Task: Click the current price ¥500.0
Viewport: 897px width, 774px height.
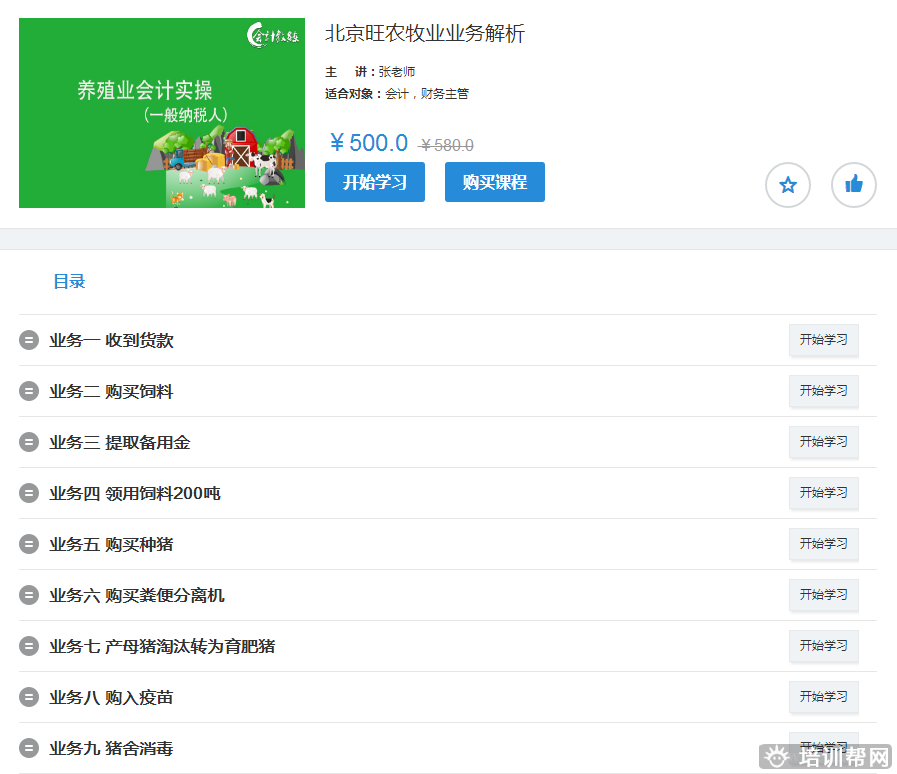Action: coord(369,143)
